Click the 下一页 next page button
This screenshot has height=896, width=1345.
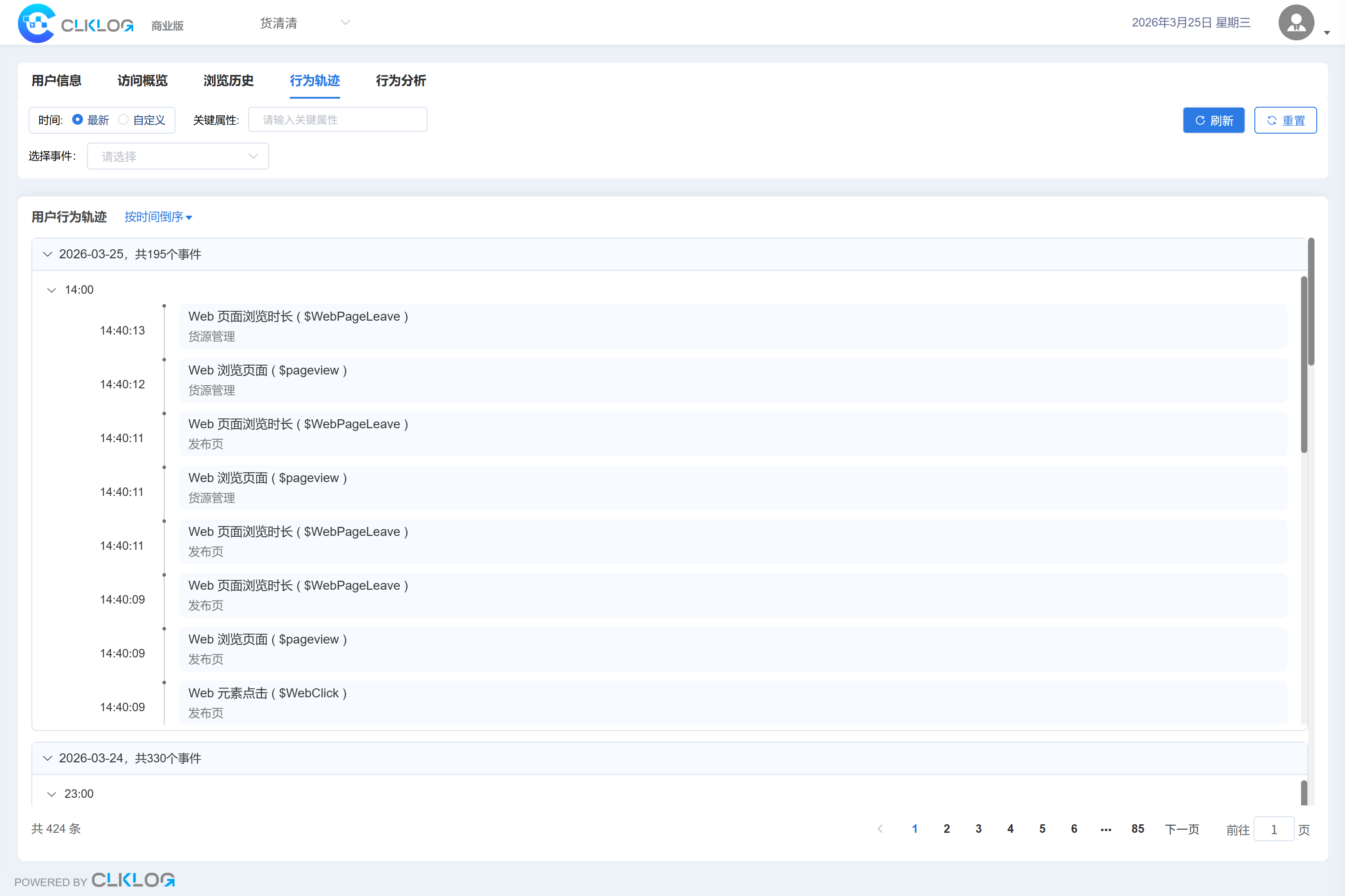(x=1182, y=829)
